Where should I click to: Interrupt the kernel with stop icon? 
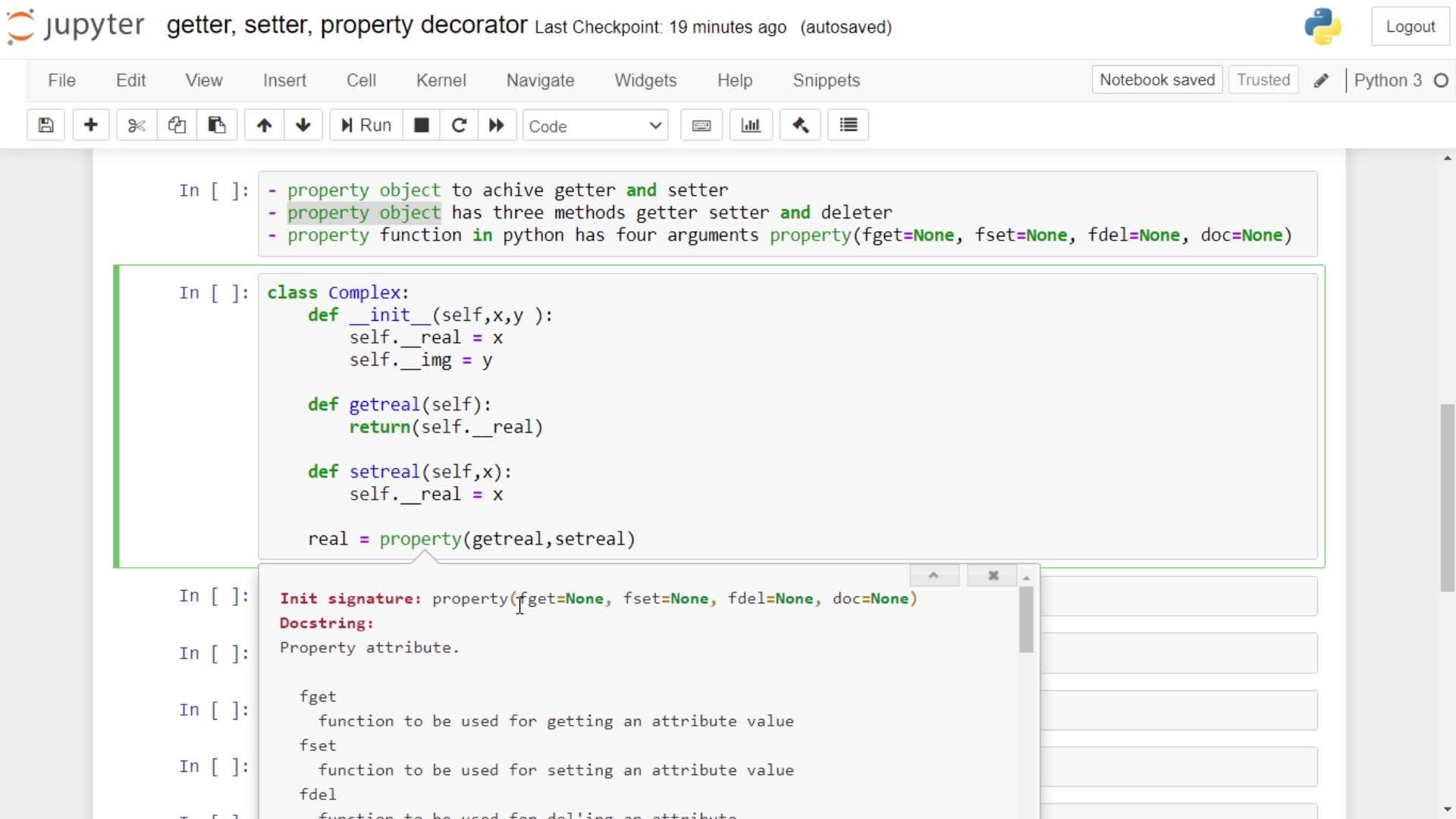[422, 125]
